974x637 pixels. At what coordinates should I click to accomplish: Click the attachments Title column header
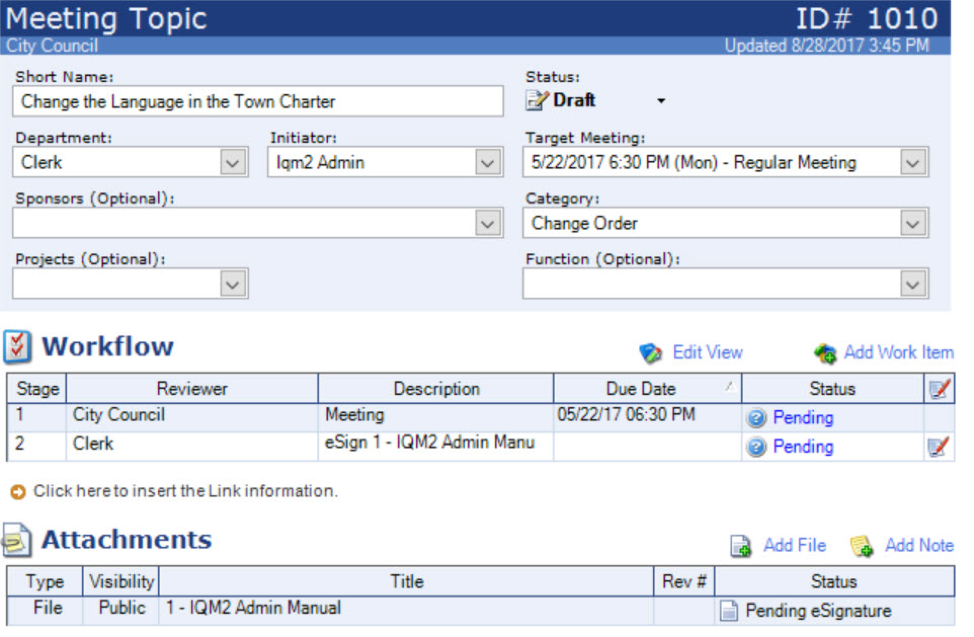click(406, 582)
